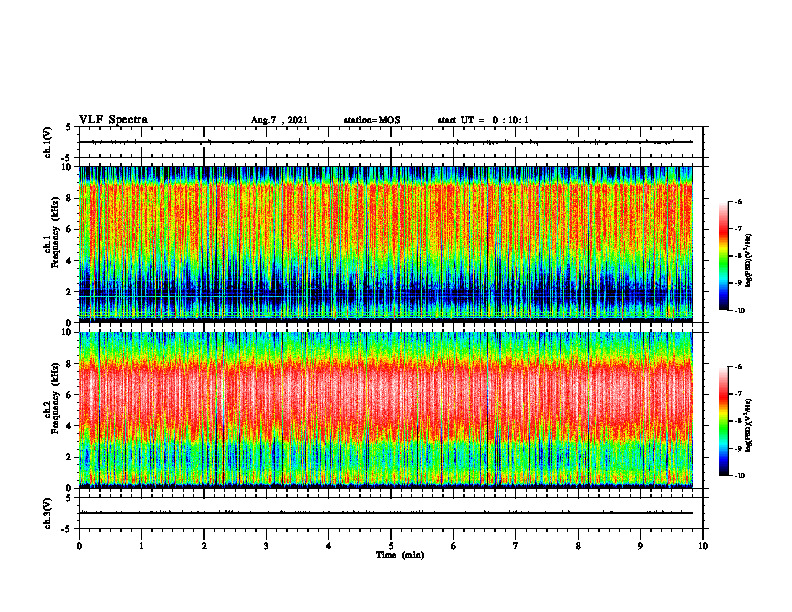Click the "2" tick on the time axis
This screenshot has width=792, height=612.
204,546
